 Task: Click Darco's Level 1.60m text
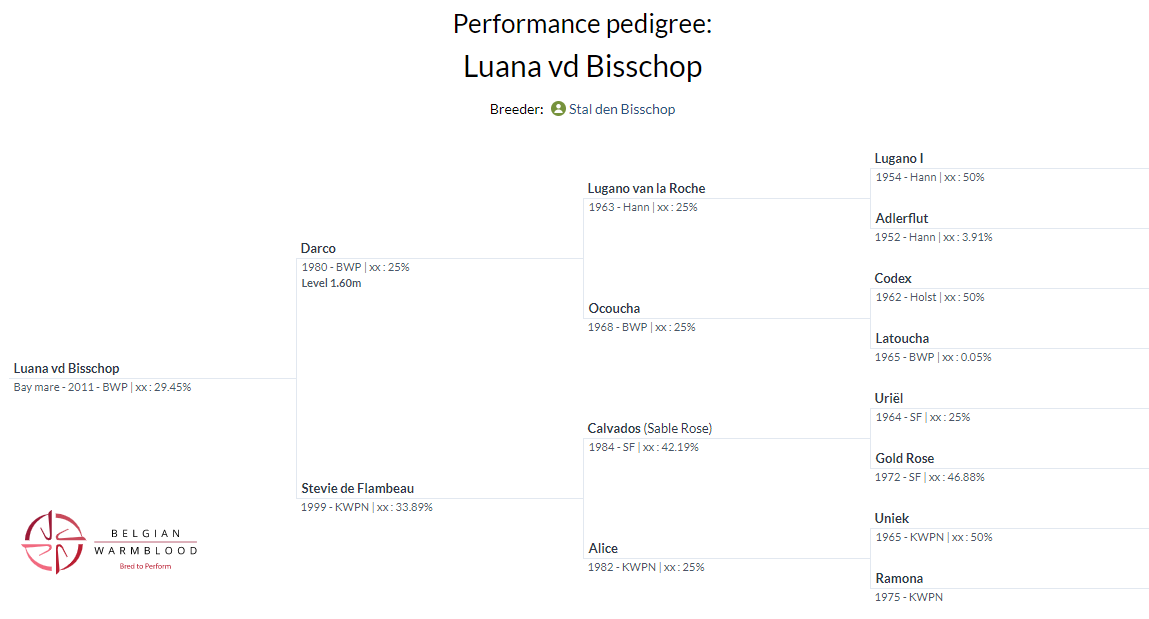click(x=331, y=283)
